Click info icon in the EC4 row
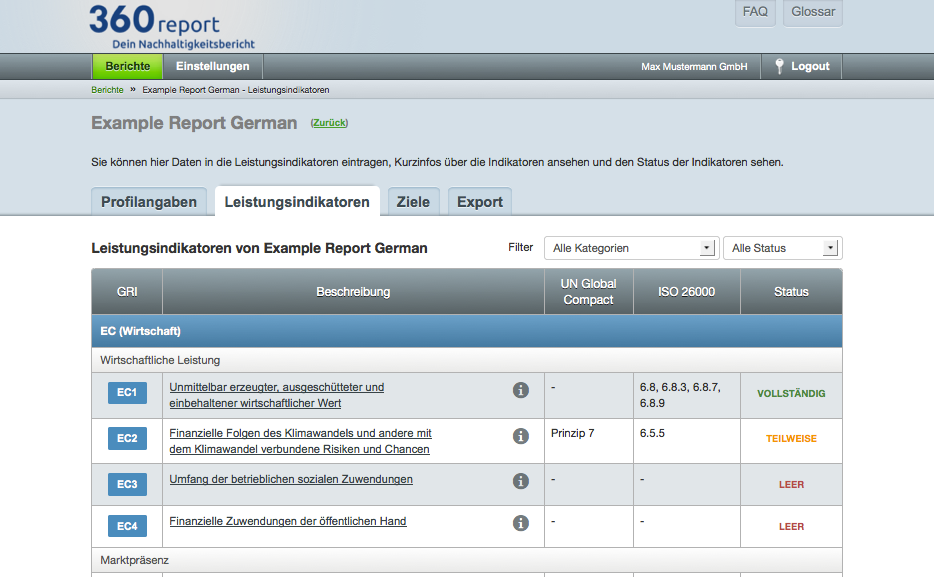 click(520, 523)
